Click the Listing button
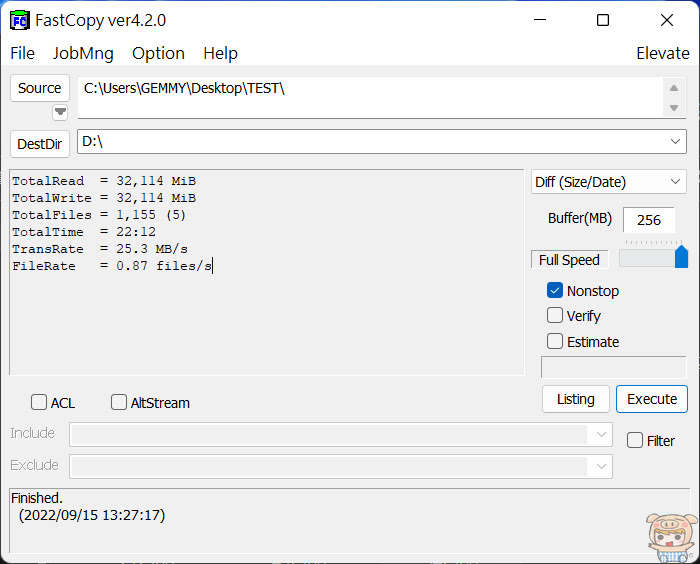 coord(575,399)
